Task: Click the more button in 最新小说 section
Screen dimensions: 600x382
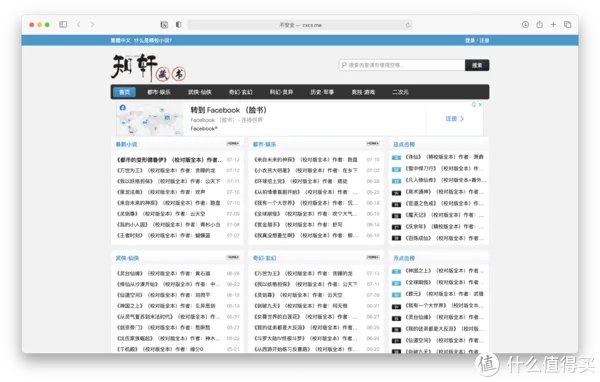Action: pos(233,144)
